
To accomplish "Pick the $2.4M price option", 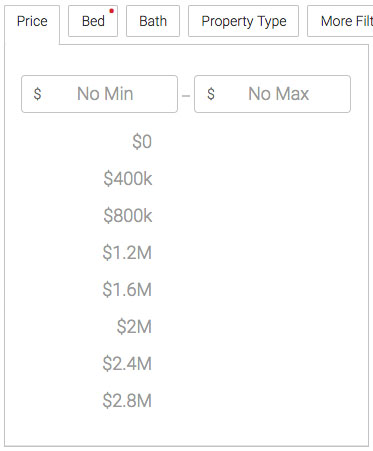I will coord(127,363).
